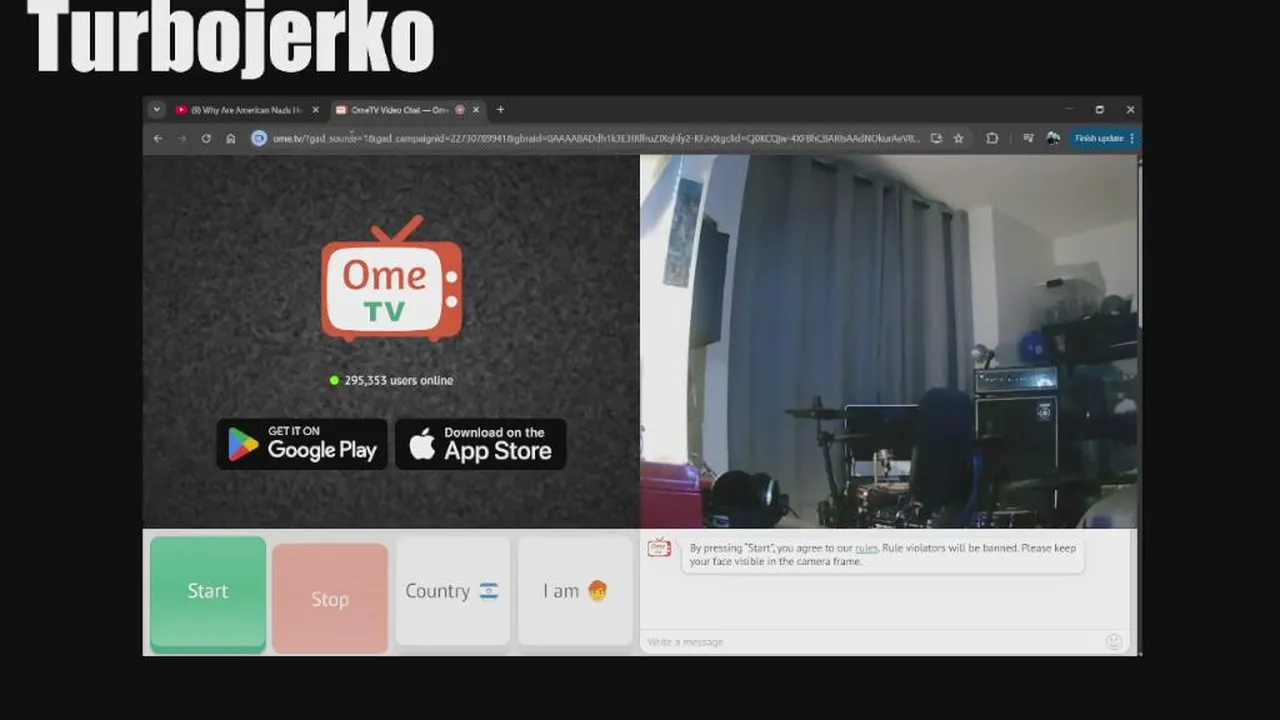Click the Finish update button

click(x=1099, y=138)
